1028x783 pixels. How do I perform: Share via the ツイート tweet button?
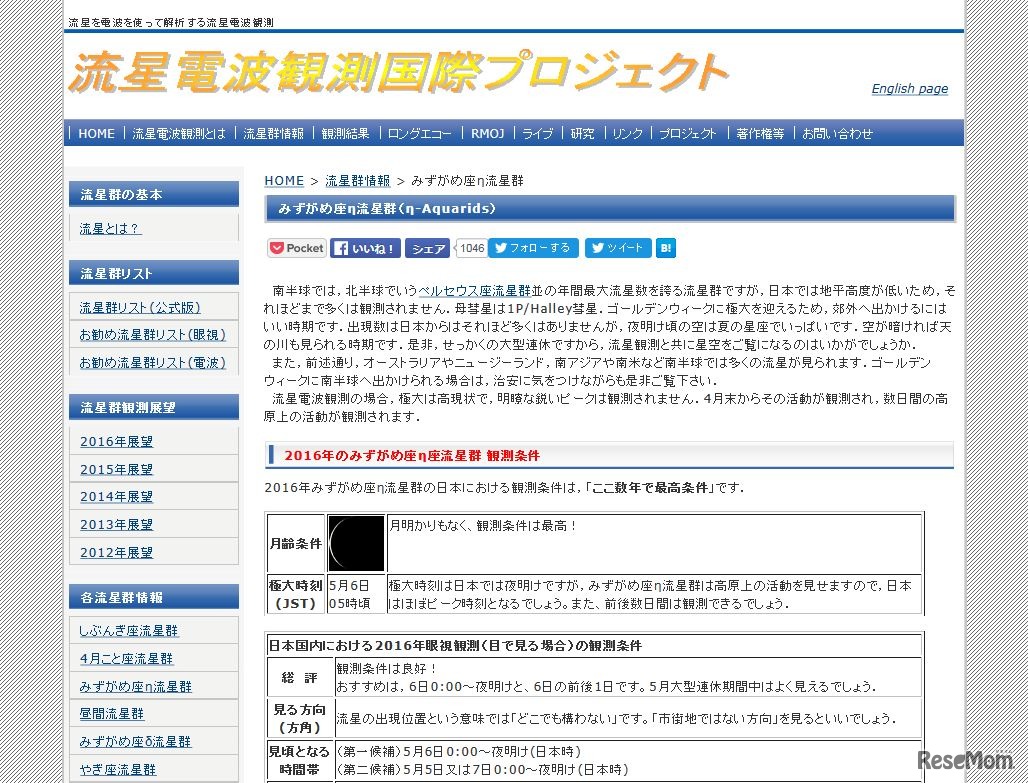click(x=617, y=247)
